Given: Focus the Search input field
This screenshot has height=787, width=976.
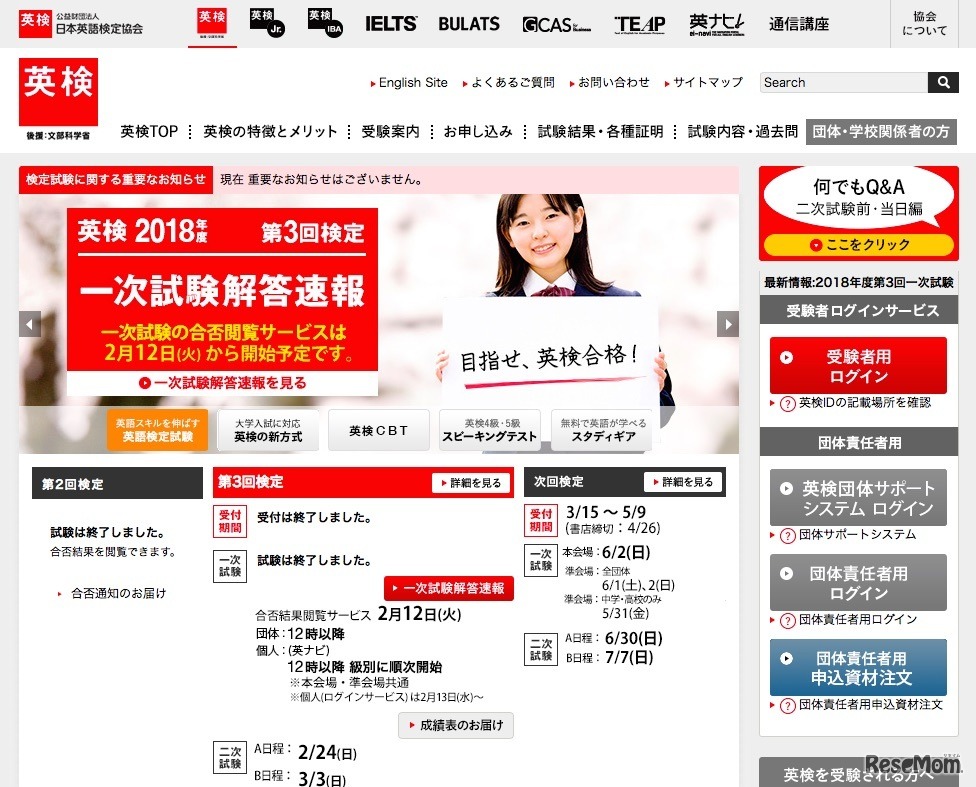Looking at the screenshot, I should click(x=843, y=82).
